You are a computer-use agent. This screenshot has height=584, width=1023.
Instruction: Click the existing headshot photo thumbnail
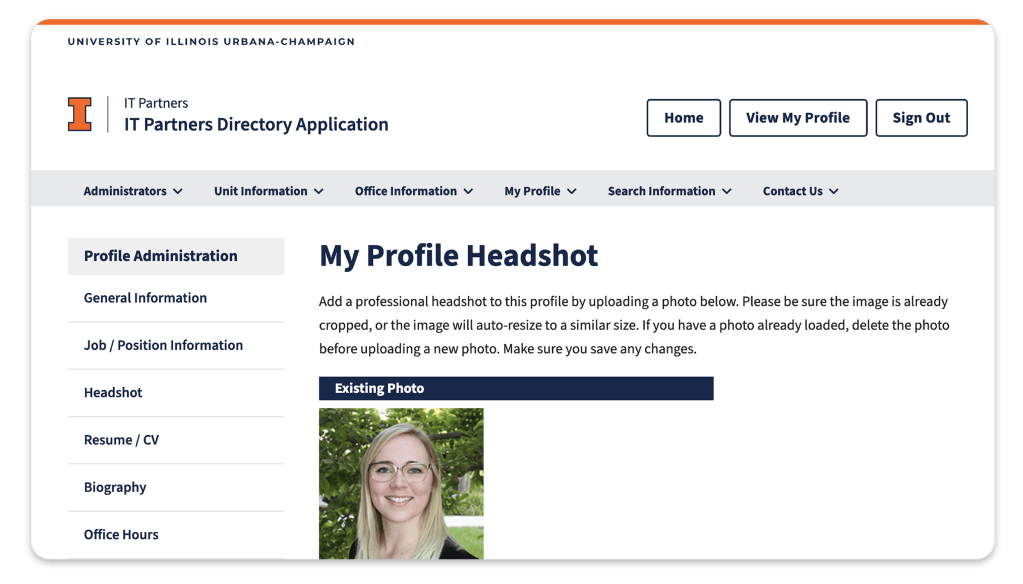click(x=401, y=483)
